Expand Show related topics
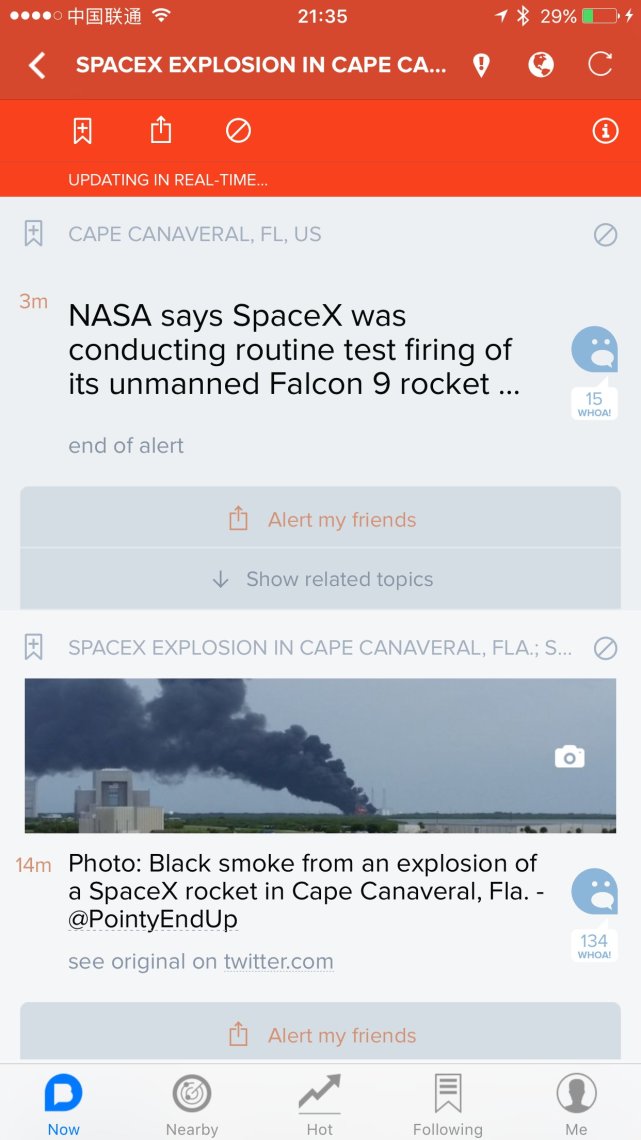The image size is (641, 1140). [321, 579]
